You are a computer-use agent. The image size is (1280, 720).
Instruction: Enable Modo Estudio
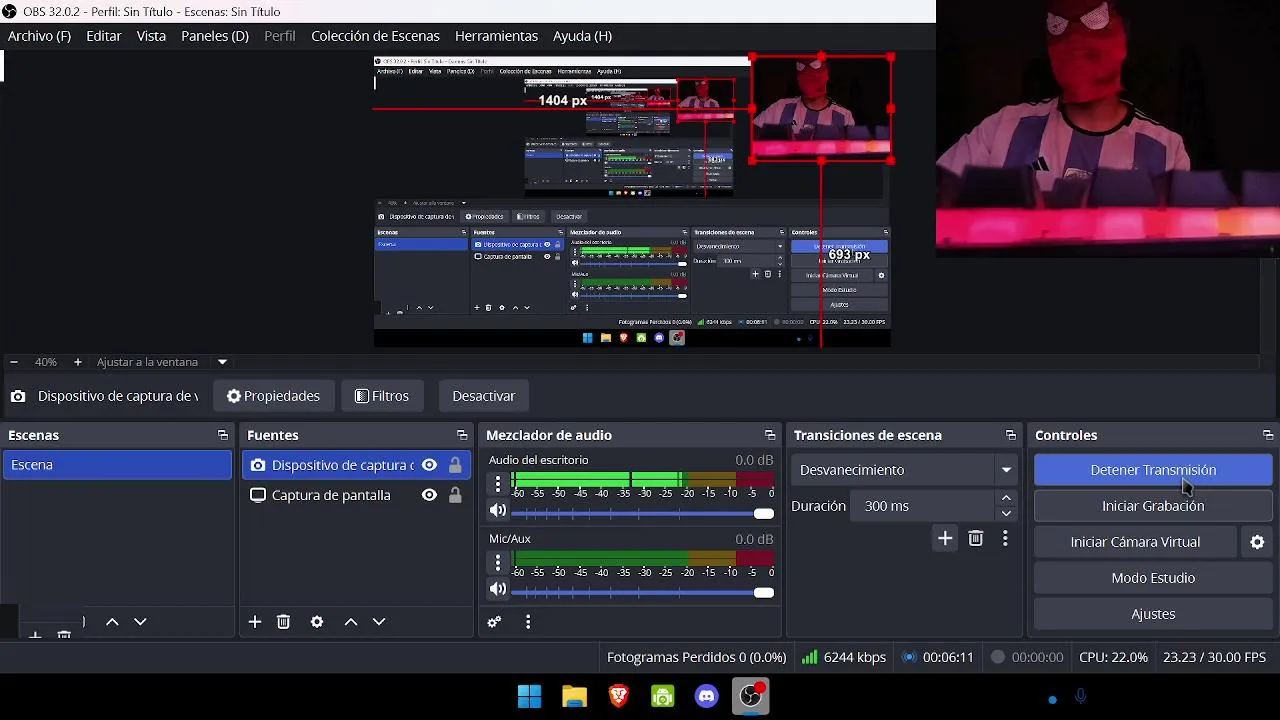coord(1153,578)
